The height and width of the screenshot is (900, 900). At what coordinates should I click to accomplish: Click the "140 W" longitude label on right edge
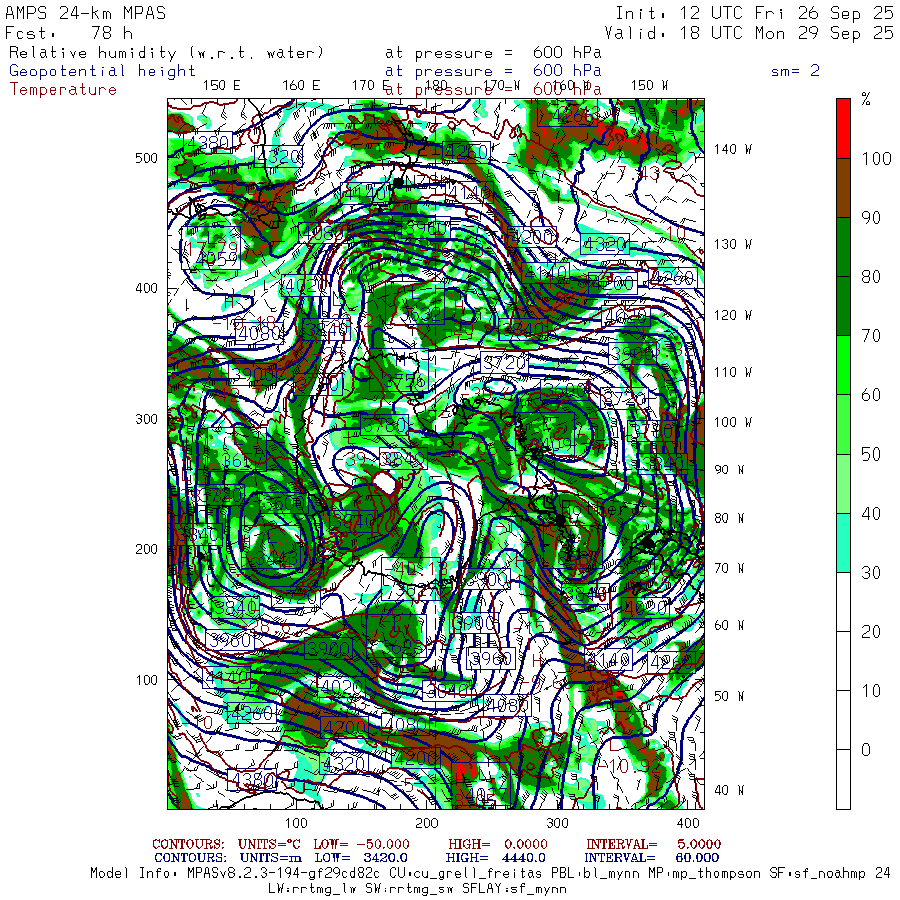[733, 149]
